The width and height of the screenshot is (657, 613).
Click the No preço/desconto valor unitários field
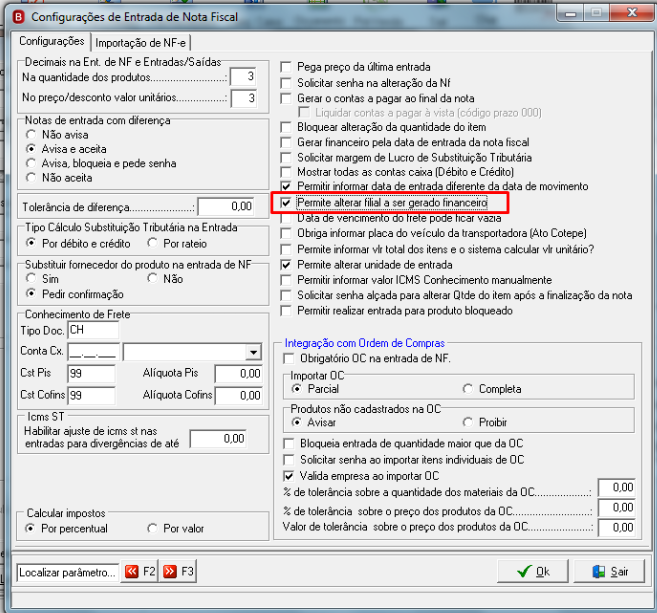coord(243,98)
